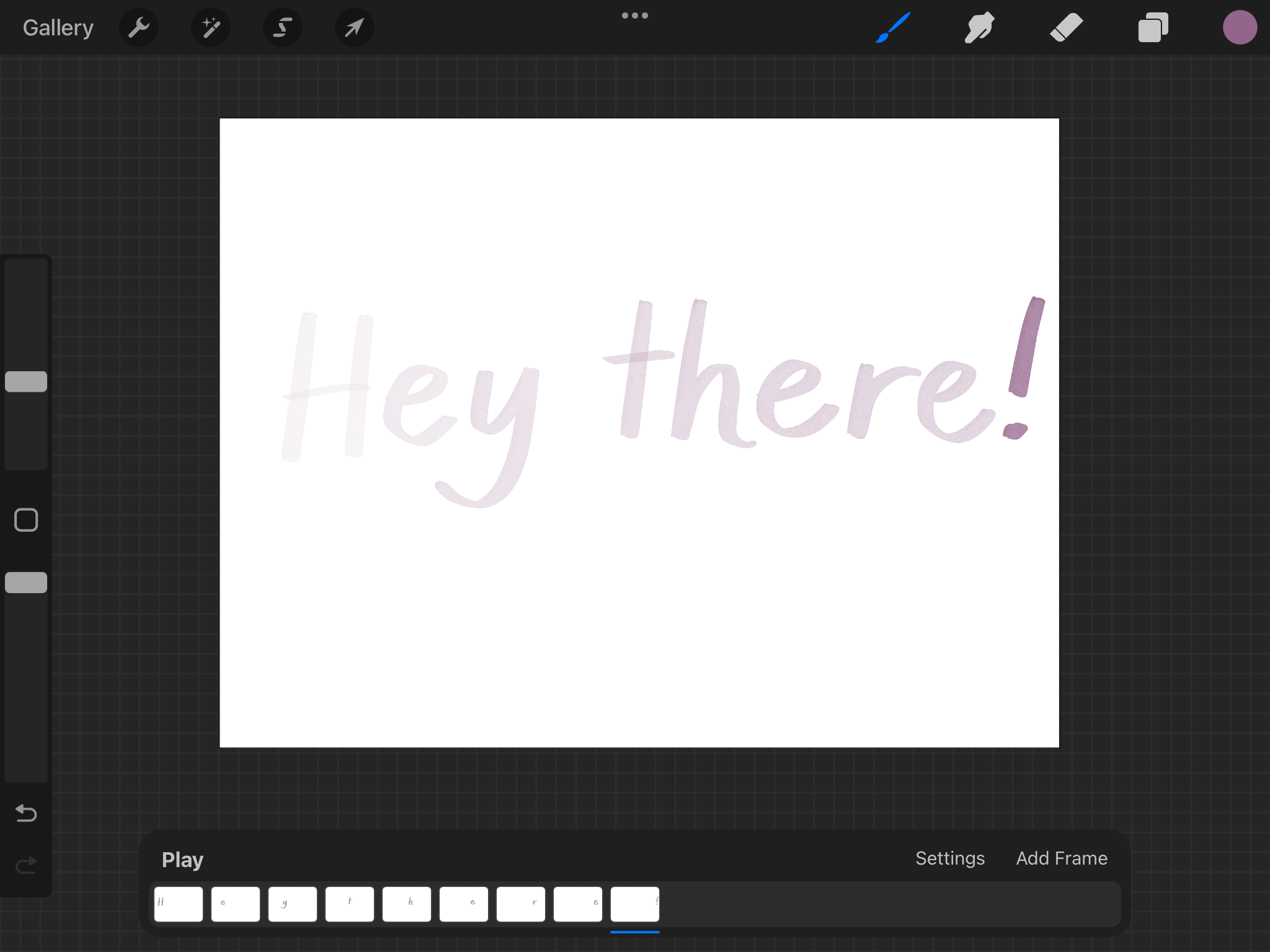1270x952 pixels.
Task: Open the Animation Assist Settings
Action: click(x=950, y=859)
